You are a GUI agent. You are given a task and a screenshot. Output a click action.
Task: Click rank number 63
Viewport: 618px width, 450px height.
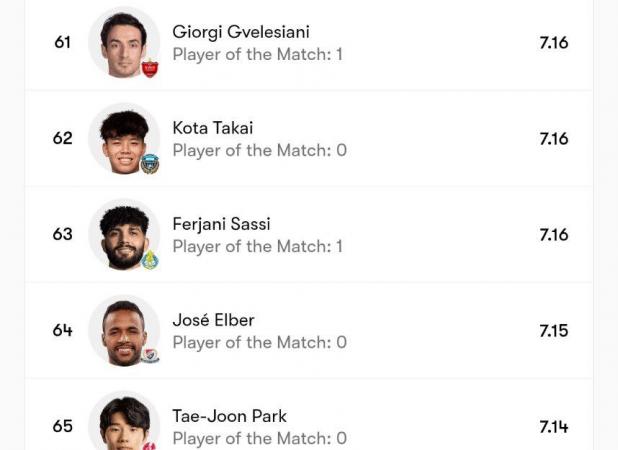tap(62, 234)
